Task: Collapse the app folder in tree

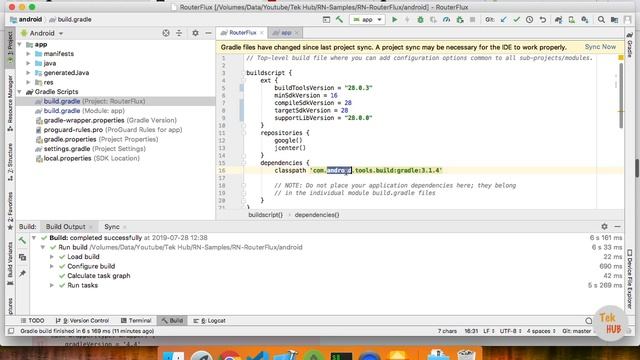Action: [20, 44]
